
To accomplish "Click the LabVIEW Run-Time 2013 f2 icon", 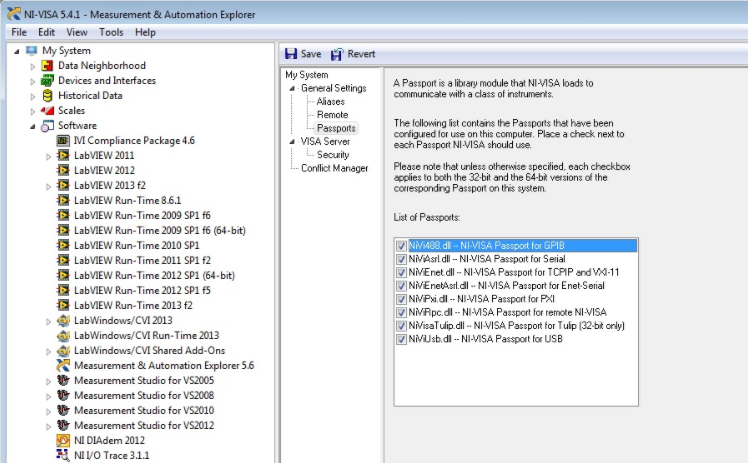I will point(63,305).
